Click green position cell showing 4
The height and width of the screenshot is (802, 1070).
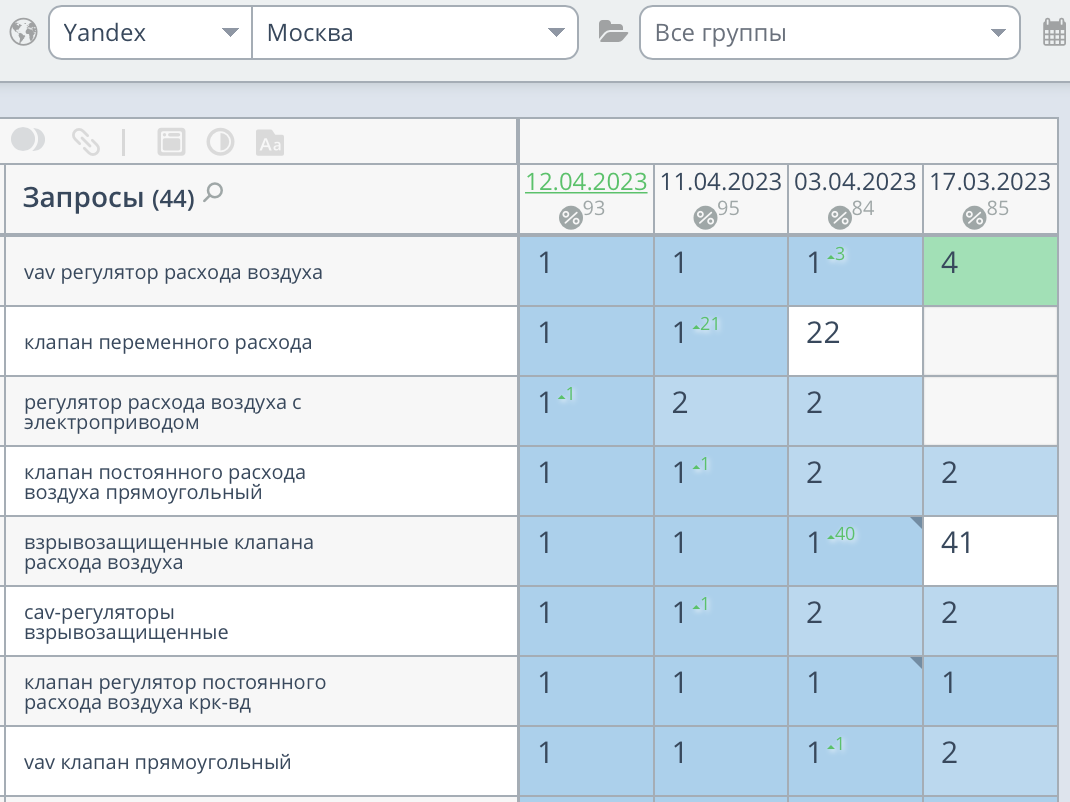(x=990, y=271)
